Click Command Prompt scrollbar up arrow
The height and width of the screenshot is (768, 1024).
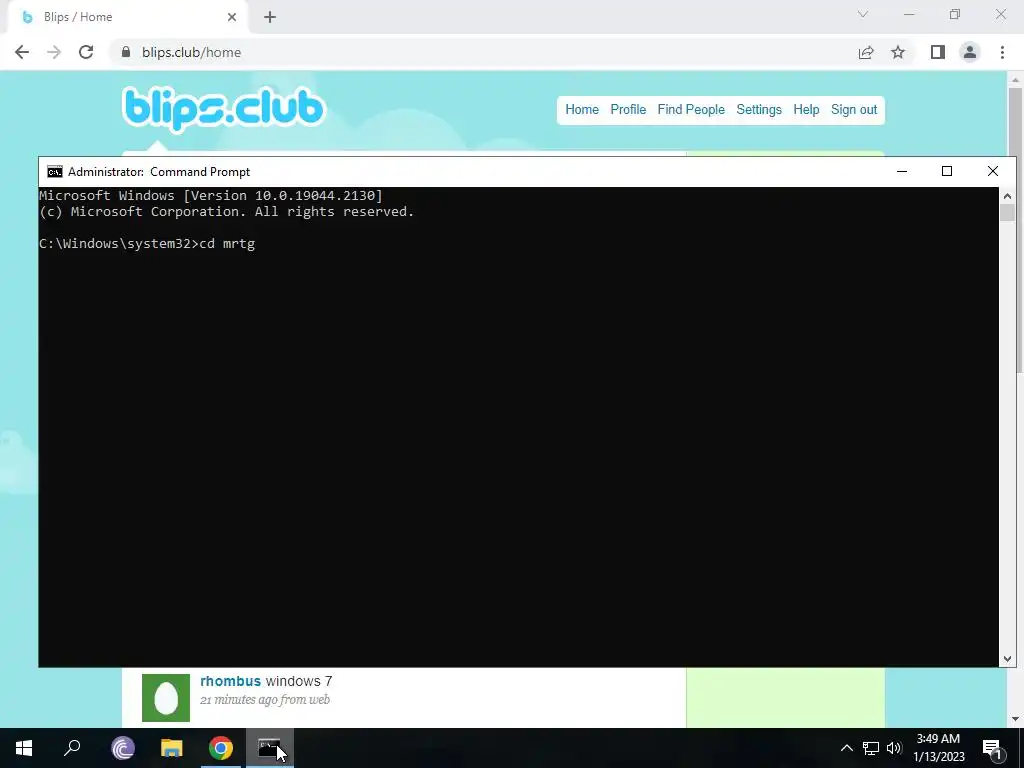pos(1007,196)
